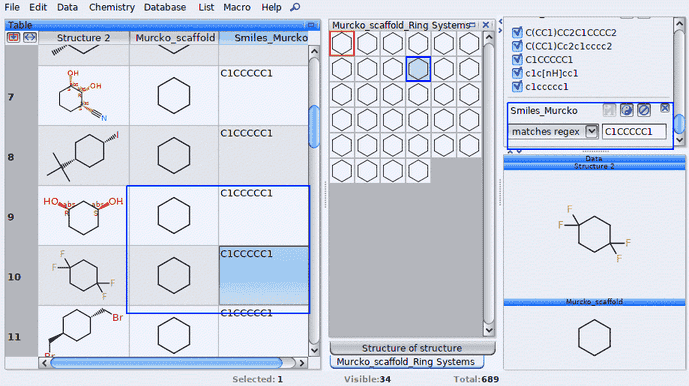Toggle the C(CC1)CC2C1CCCC2 checkbox
Viewport: 689px width, 386px height.
click(x=517, y=32)
